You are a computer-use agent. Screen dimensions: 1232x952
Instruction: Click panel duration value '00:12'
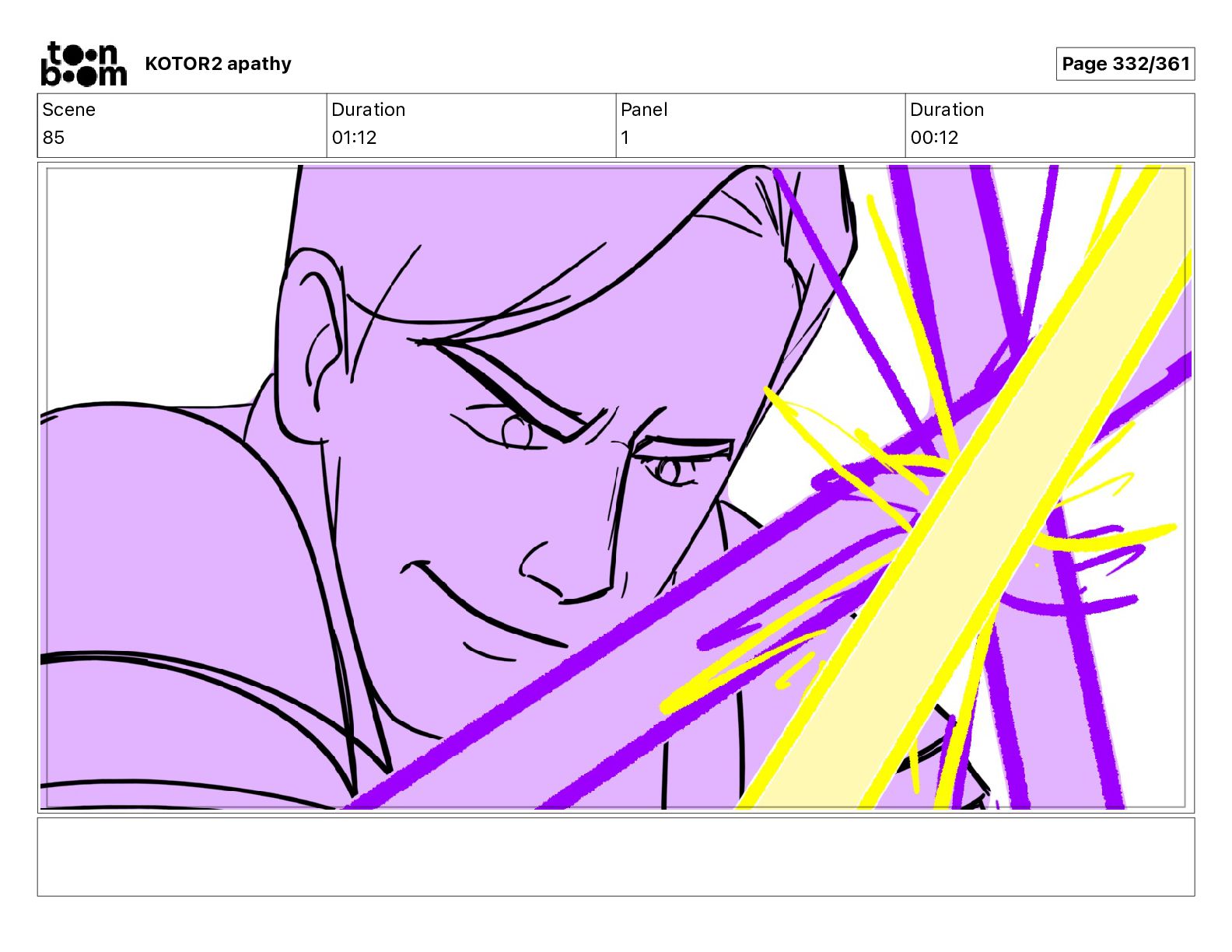click(934, 138)
